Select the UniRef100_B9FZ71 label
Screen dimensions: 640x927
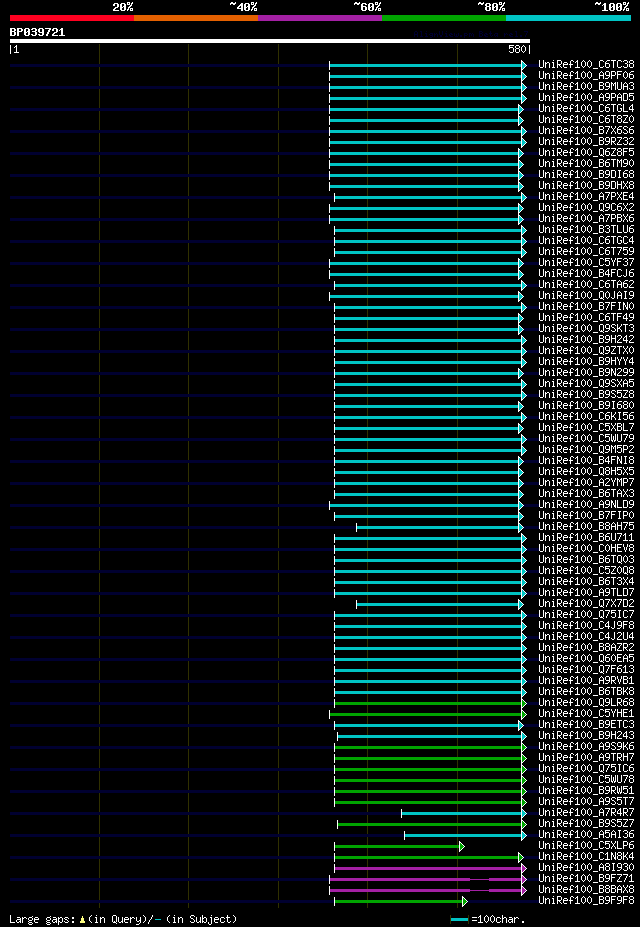point(586,879)
